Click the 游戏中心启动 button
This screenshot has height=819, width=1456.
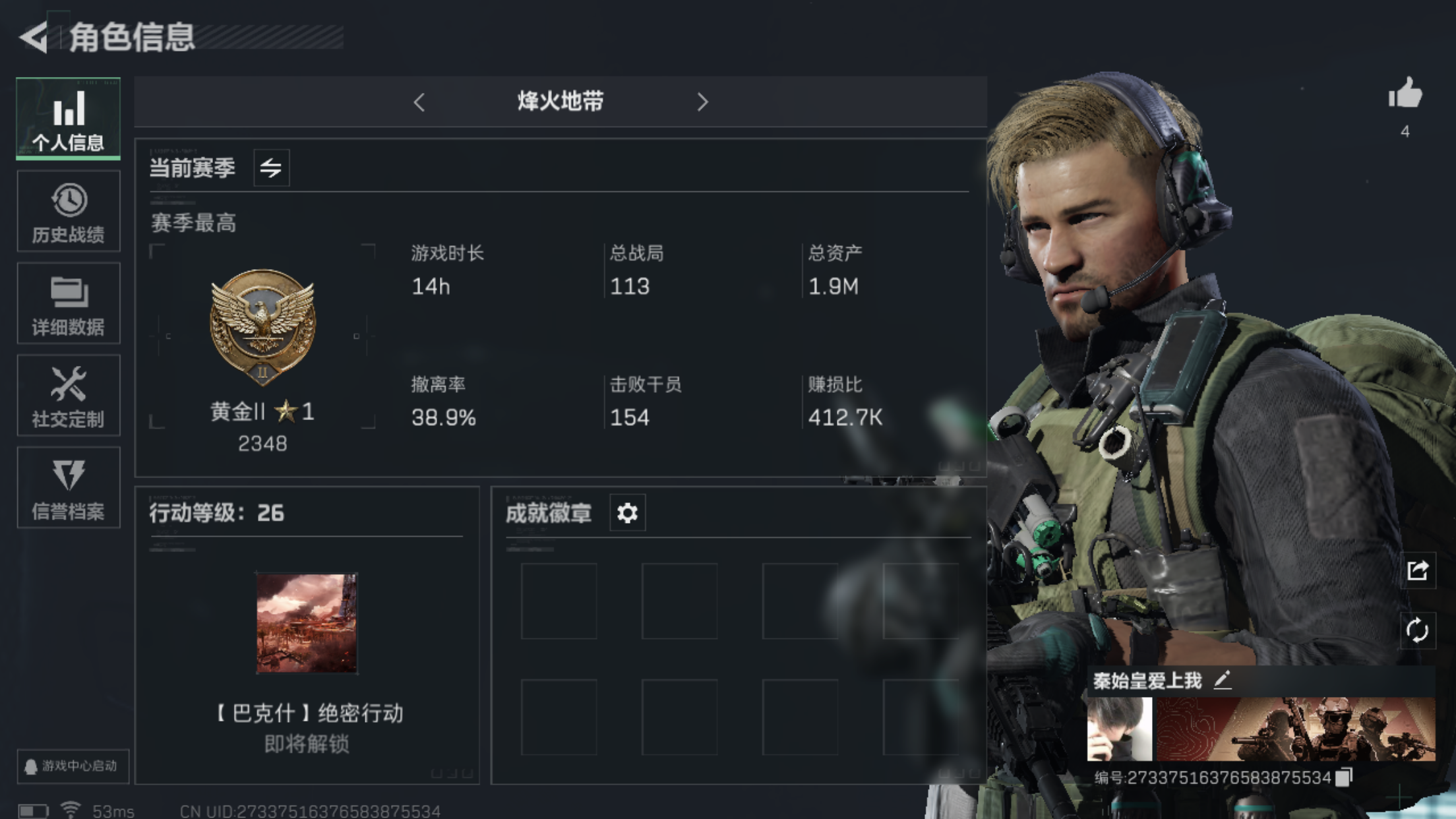click(x=73, y=766)
